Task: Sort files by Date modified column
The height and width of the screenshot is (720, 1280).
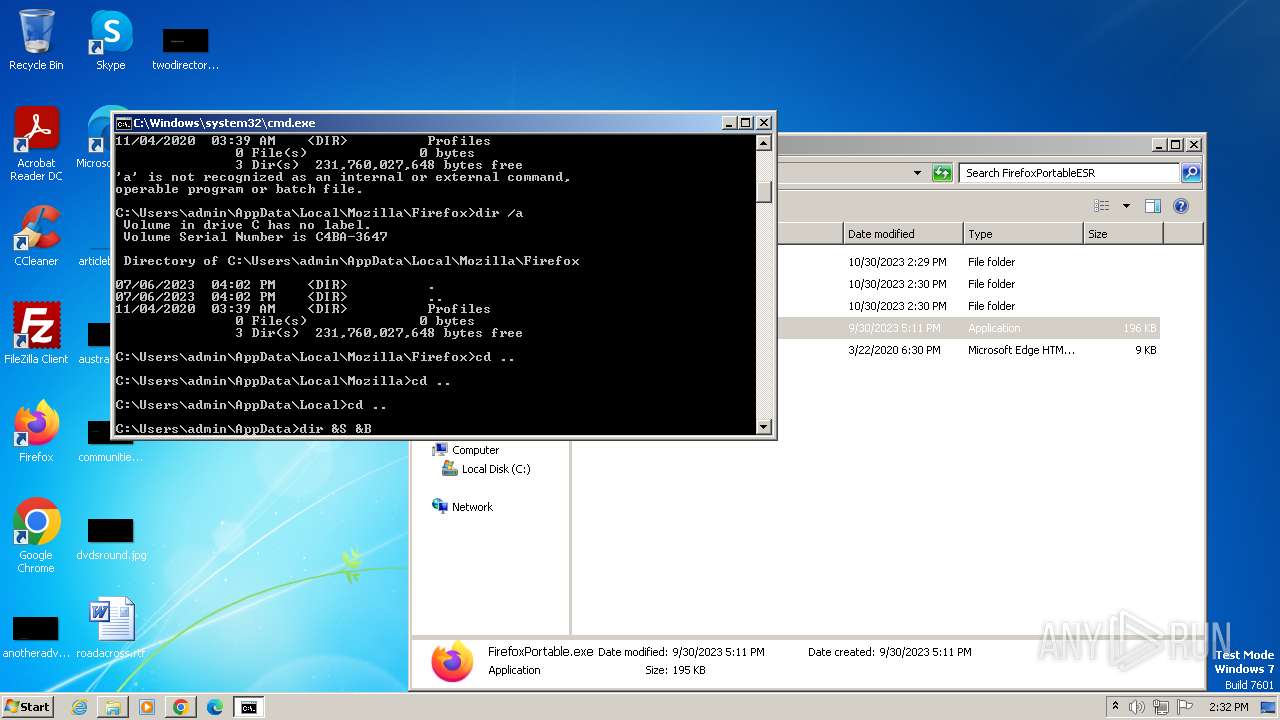Action: pyautogui.click(x=903, y=234)
